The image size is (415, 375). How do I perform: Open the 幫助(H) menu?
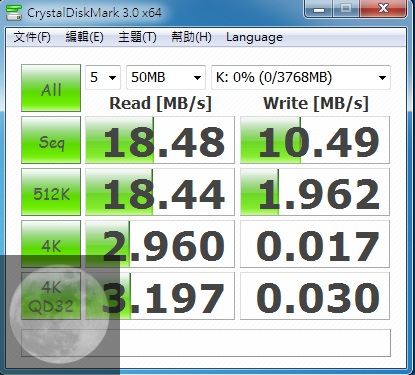[191, 37]
